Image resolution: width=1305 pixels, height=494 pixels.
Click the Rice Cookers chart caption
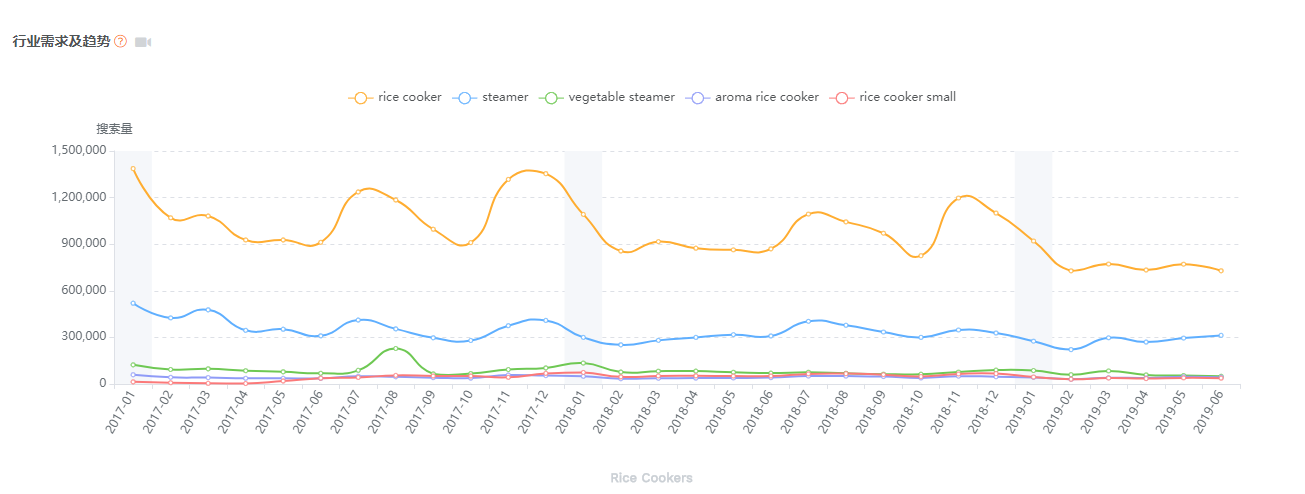(651, 478)
